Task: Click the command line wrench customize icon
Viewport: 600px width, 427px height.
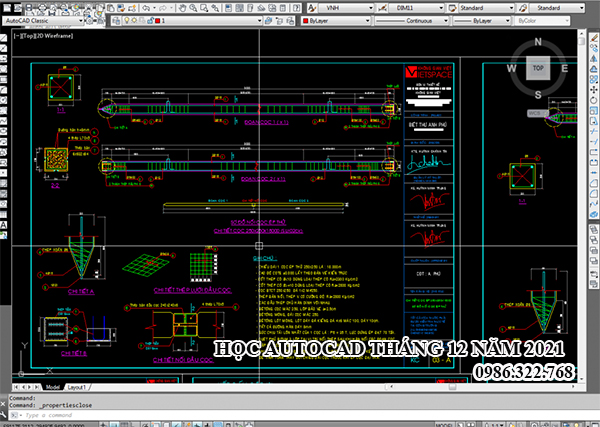Action: 3,415
